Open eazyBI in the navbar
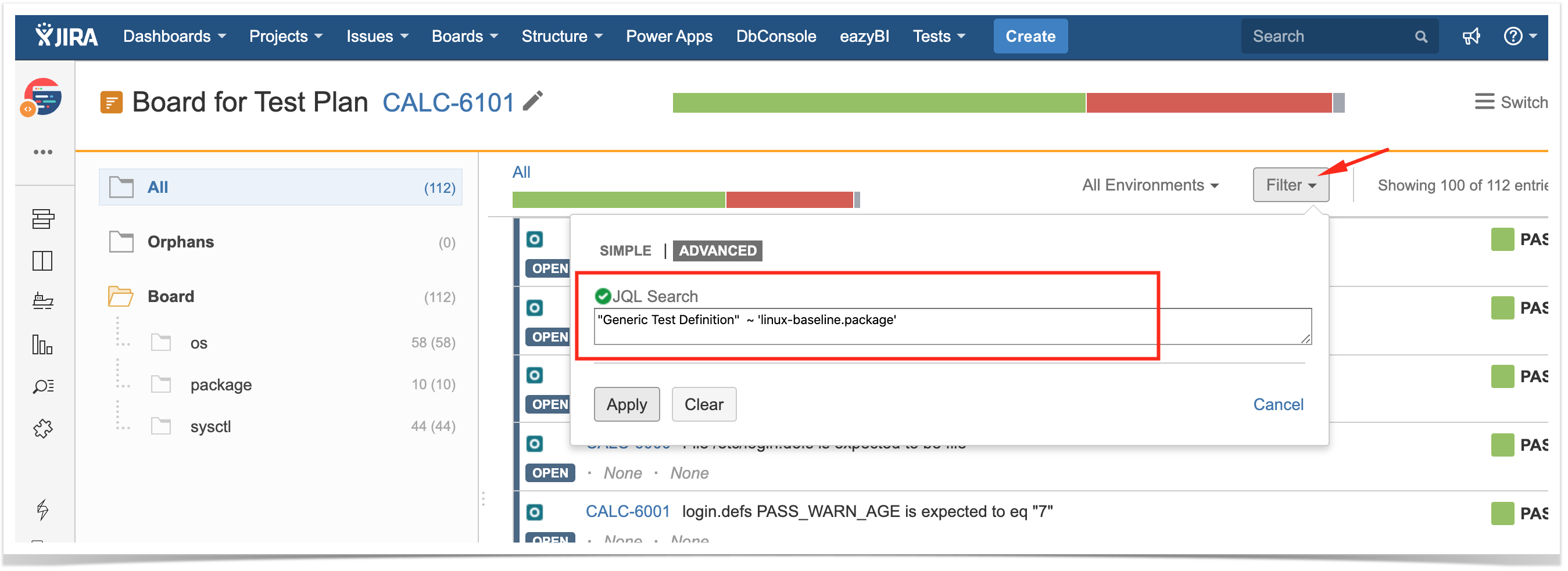The height and width of the screenshot is (571, 1568). [864, 37]
